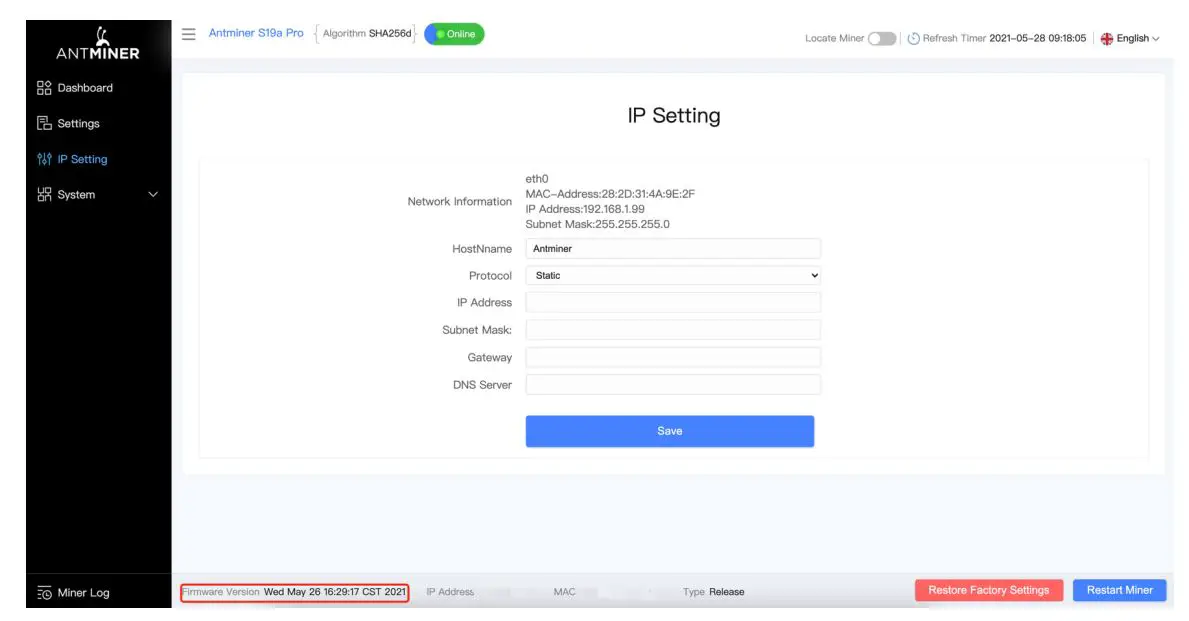Click the Online status badge
This screenshot has width=1189, height=621.
[x=453, y=33]
